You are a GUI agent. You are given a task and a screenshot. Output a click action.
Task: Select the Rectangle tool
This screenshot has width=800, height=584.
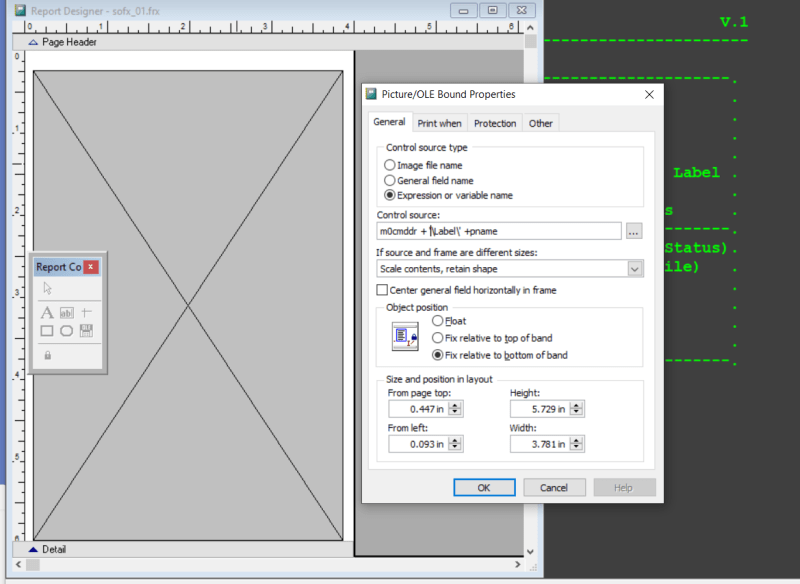(x=47, y=329)
